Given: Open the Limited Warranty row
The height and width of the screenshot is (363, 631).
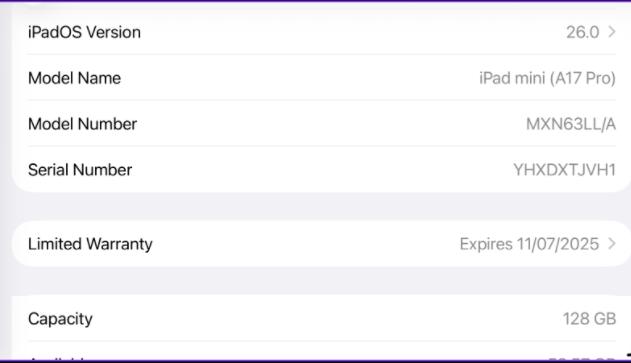Looking at the screenshot, I should (321, 244).
